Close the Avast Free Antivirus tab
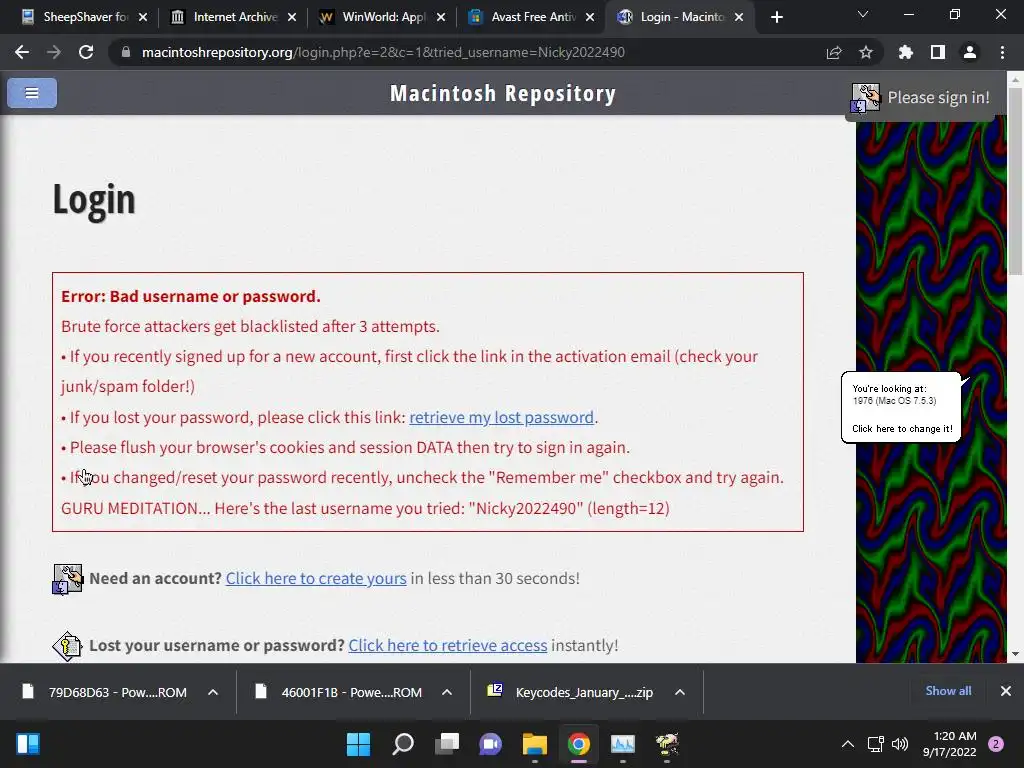Viewport: 1024px width, 768px height. click(590, 17)
